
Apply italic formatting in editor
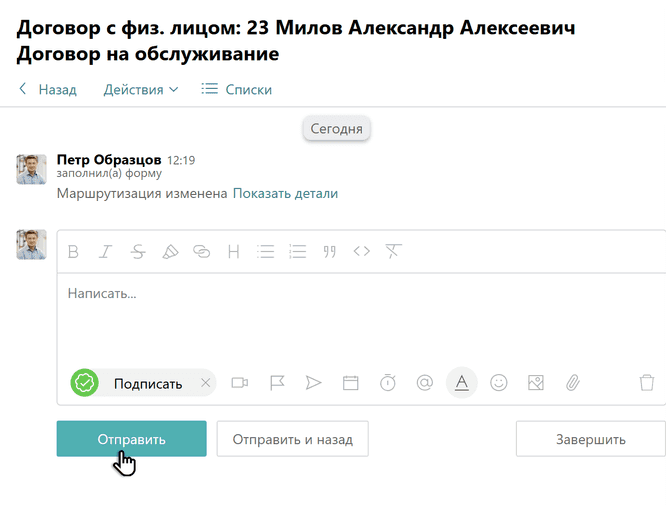105,252
